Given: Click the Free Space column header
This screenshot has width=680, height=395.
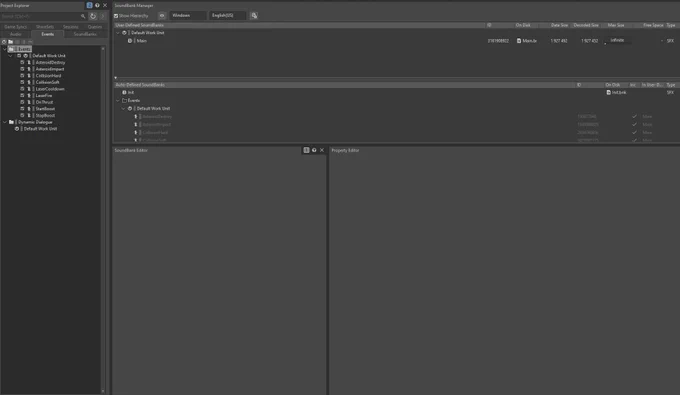Looking at the screenshot, I should [653, 25].
